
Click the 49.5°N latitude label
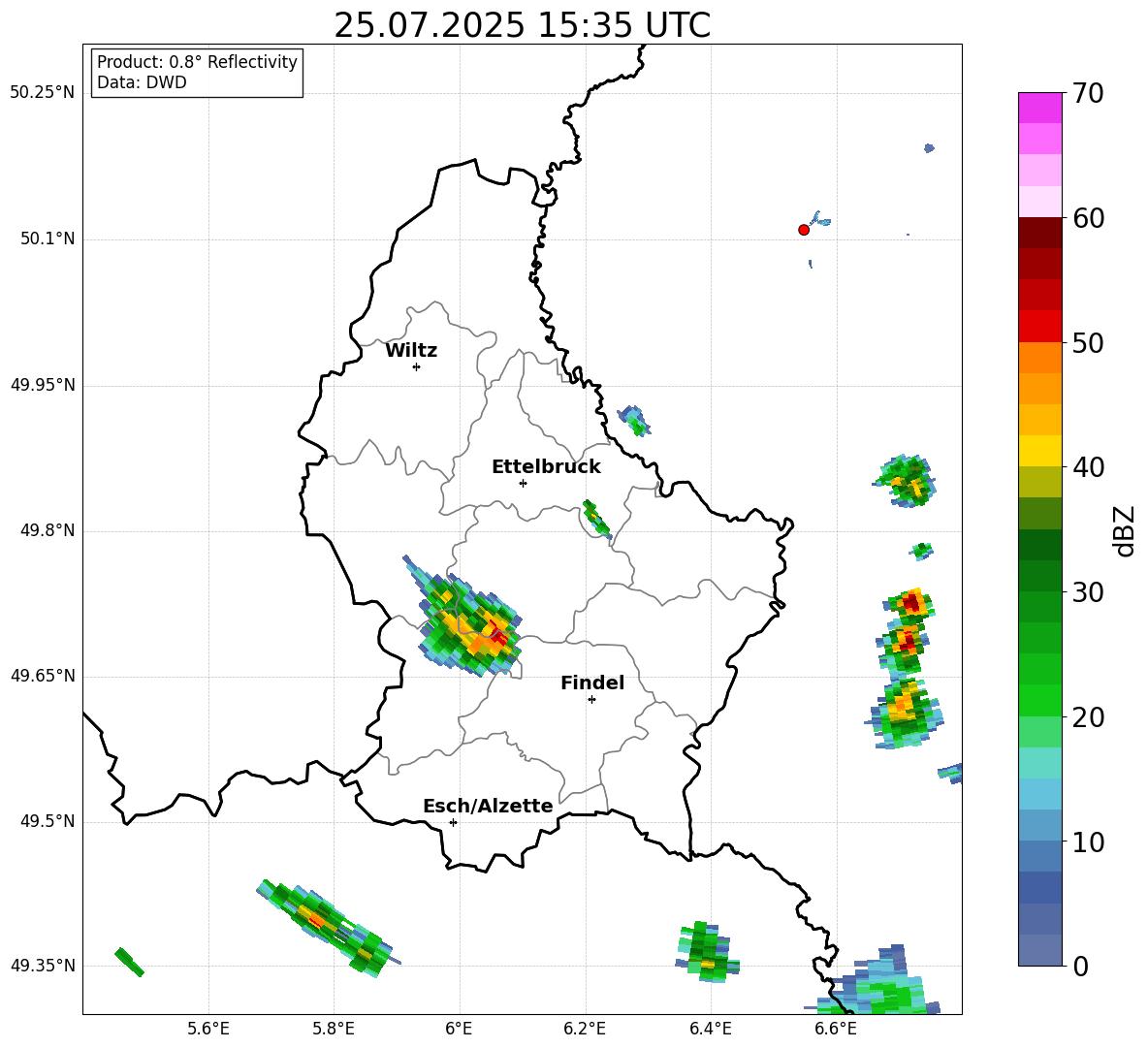[x=48, y=822]
